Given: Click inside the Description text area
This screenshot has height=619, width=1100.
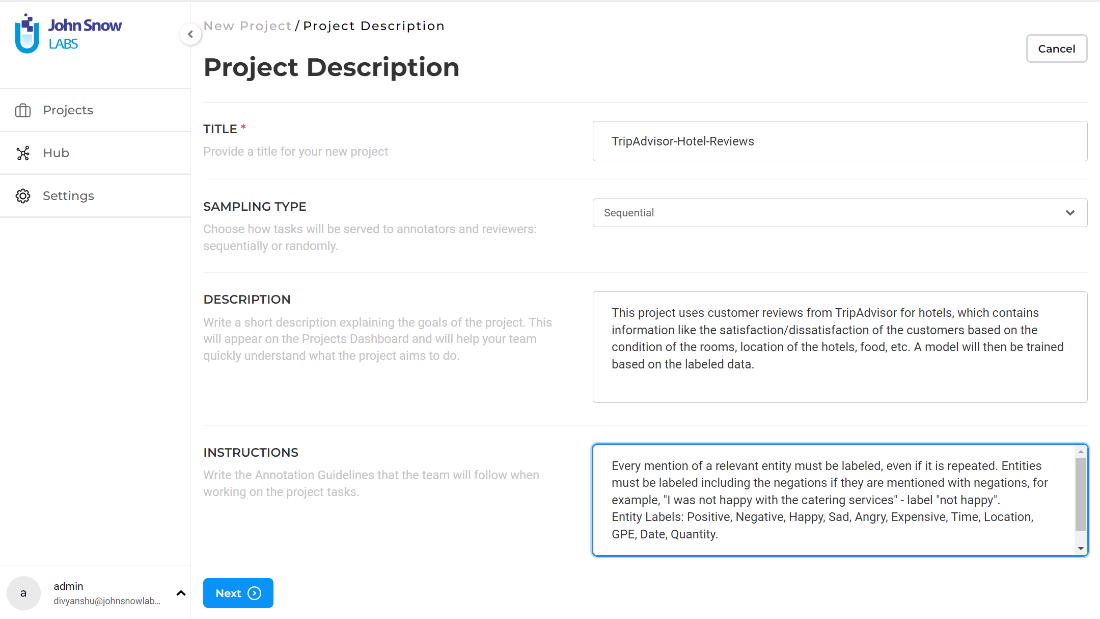Looking at the screenshot, I should point(840,347).
